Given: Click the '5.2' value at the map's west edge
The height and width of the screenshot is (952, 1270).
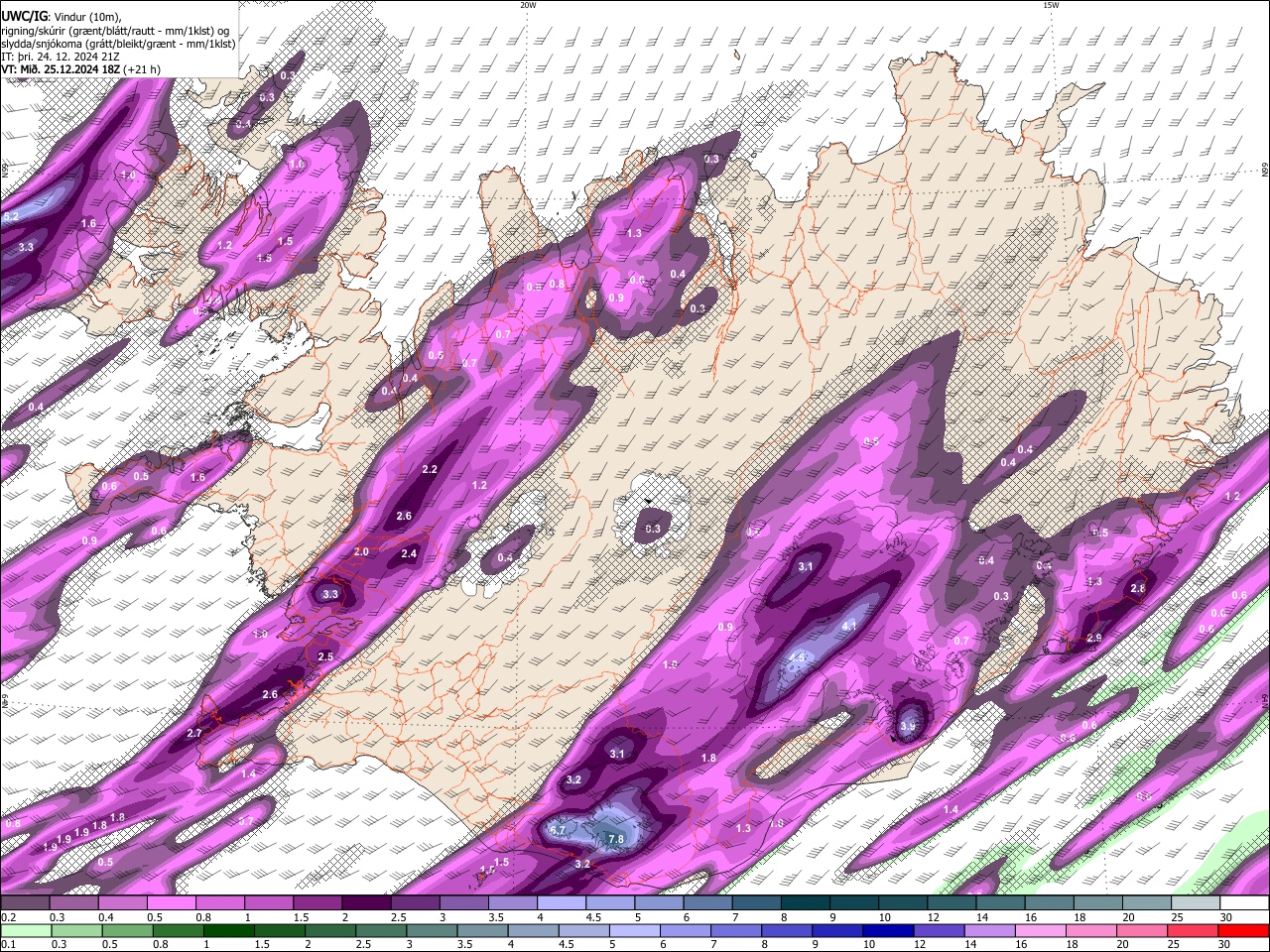Looking at the screenshot, I should point(11,216).
